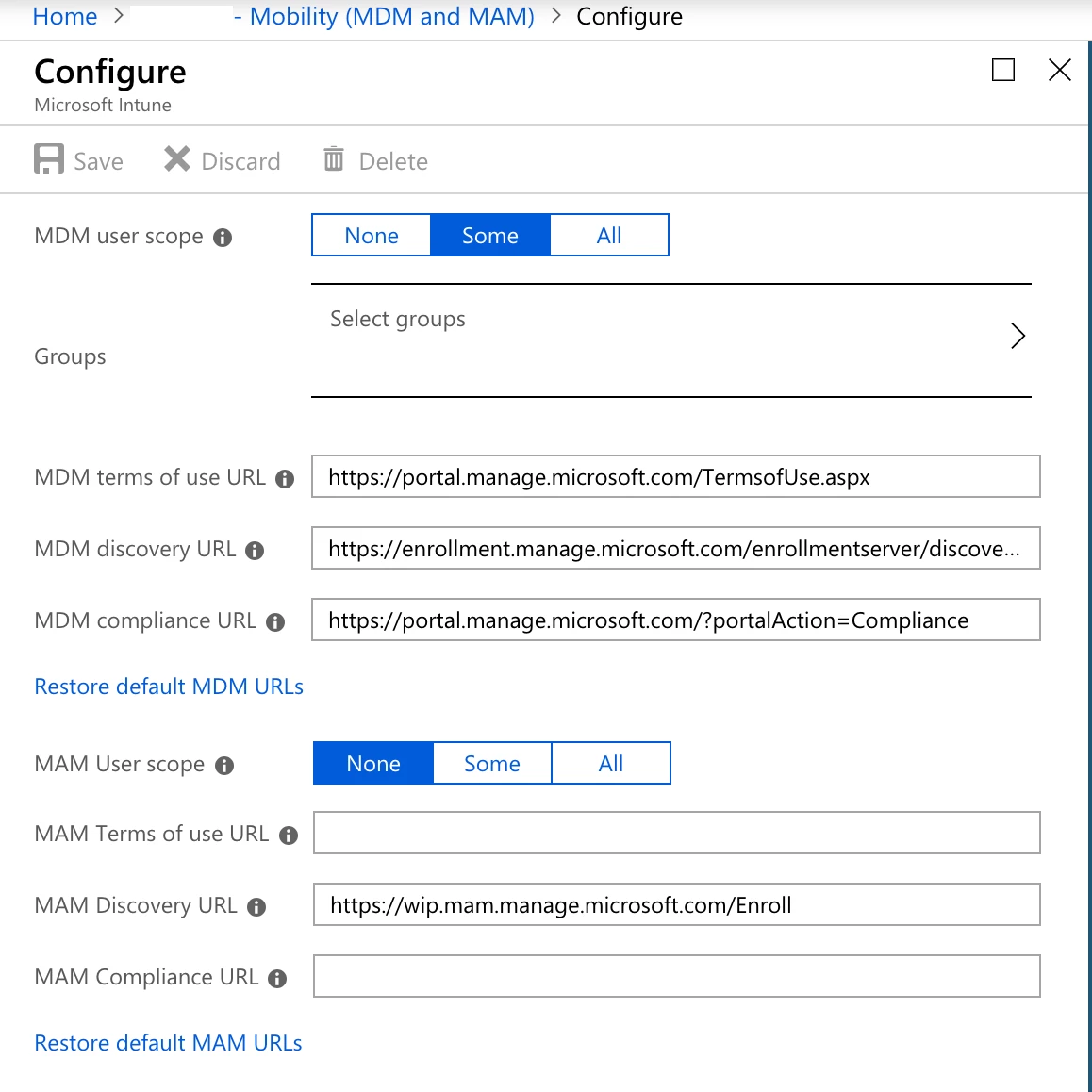The height and width of the screenshot is (1092, 1092).
Task: Set MDM user scope to Some
Action: (490, 236)
